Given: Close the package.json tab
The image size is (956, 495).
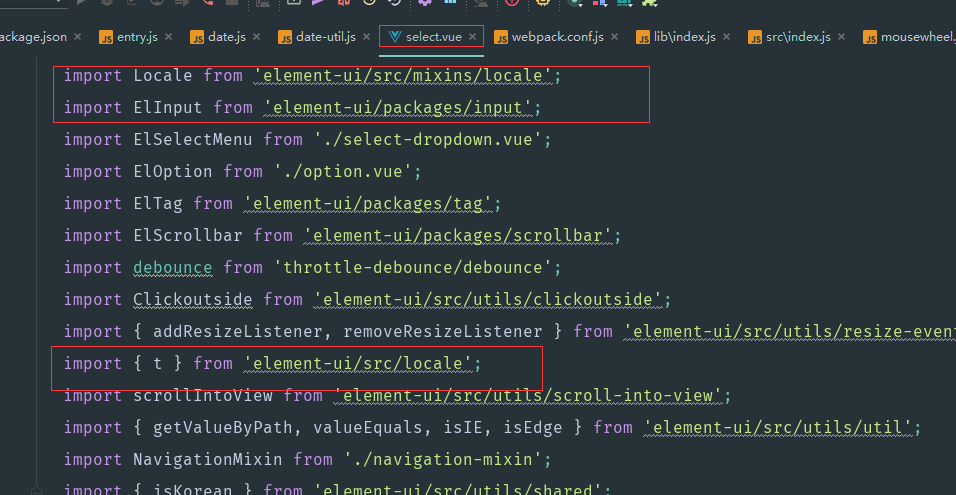Looking at the screenshot, I should click(x=77, y=37).
